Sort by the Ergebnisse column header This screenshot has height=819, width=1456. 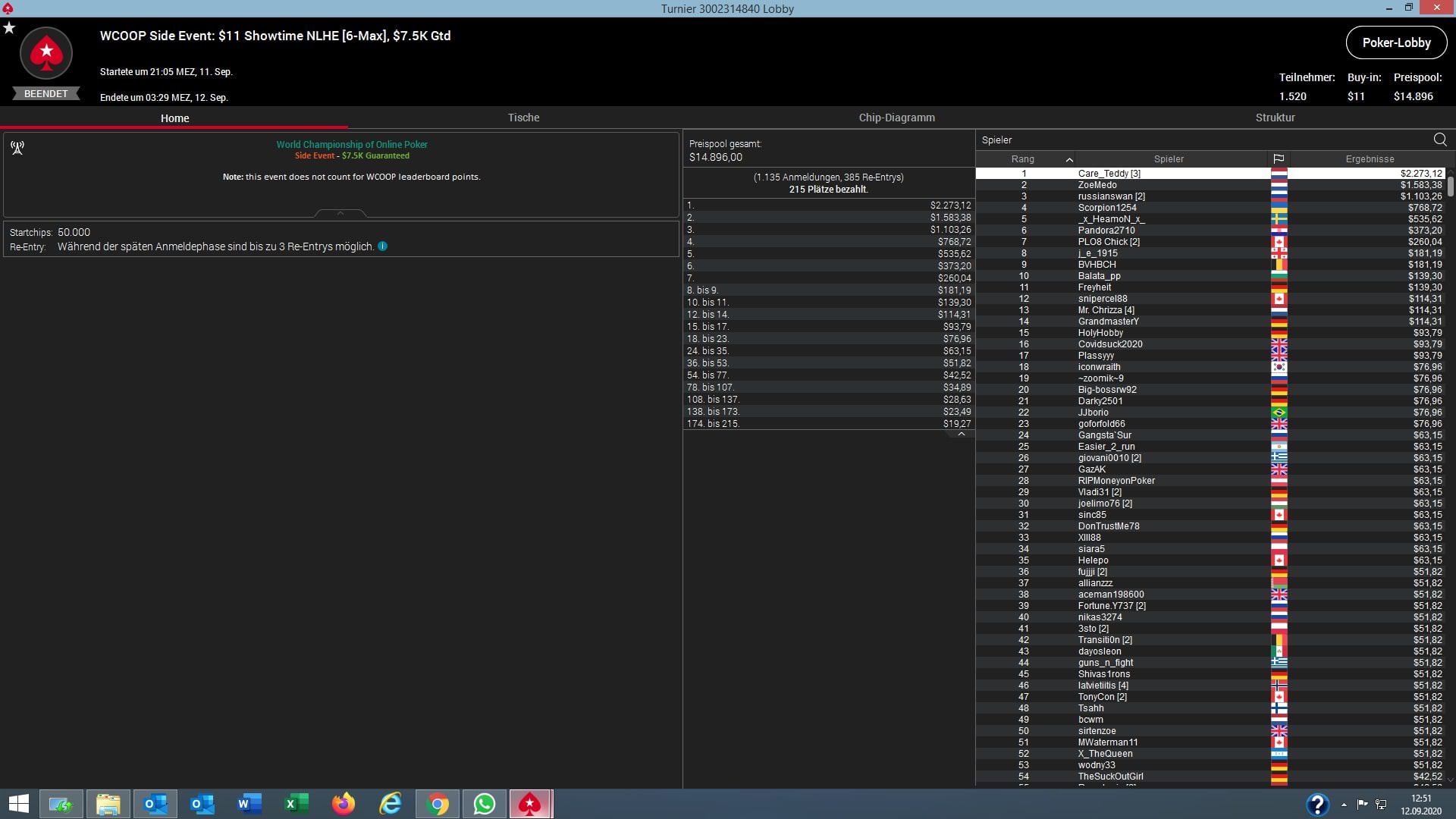1369,159
